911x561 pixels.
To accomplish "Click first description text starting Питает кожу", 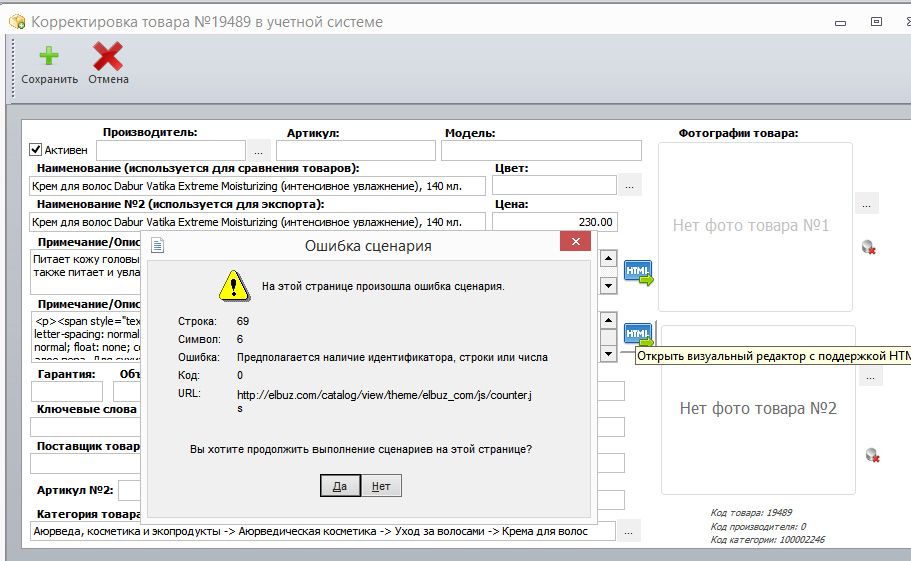I will coord(86,265).
